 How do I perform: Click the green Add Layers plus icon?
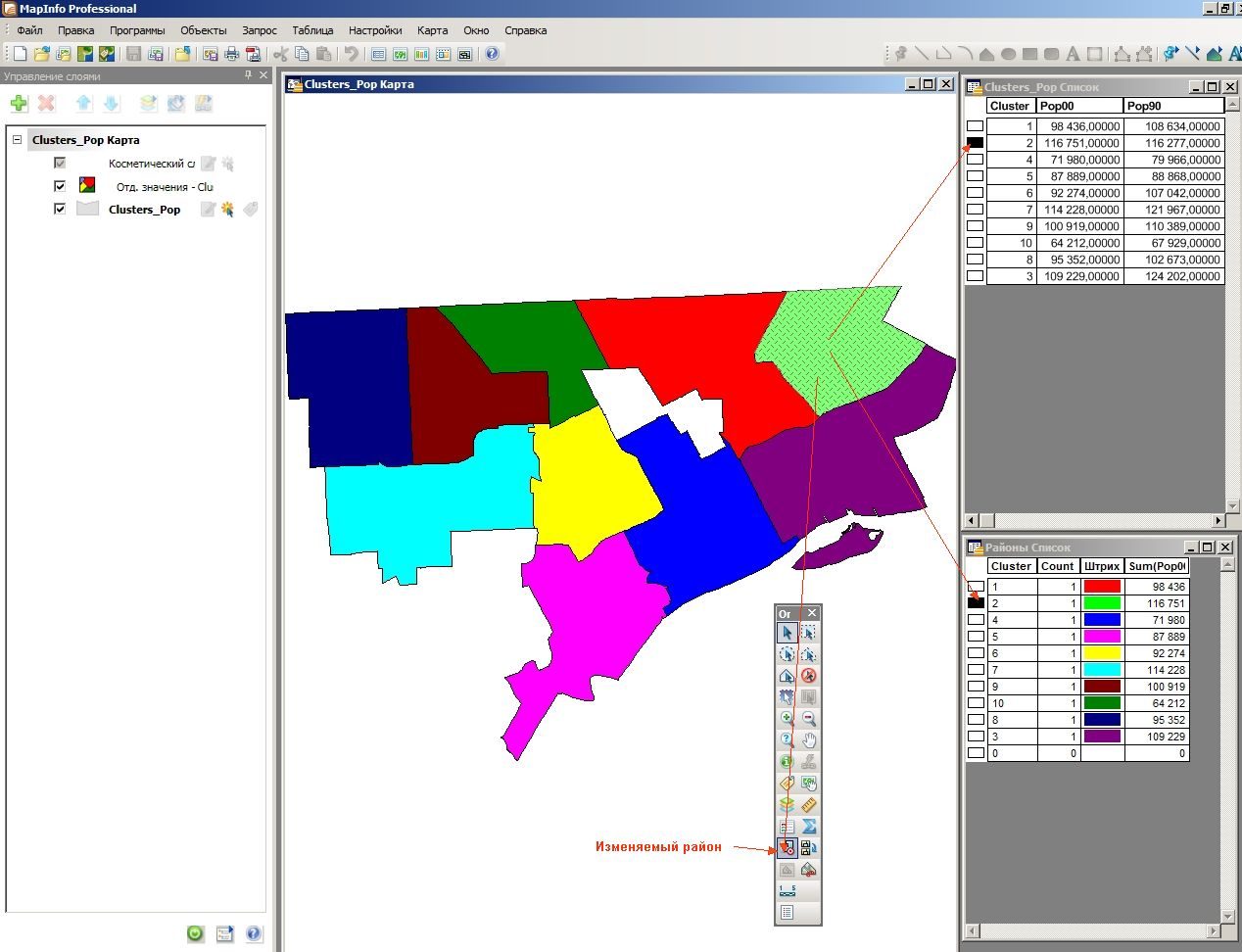pyautogui.click(x=19, y=103)
